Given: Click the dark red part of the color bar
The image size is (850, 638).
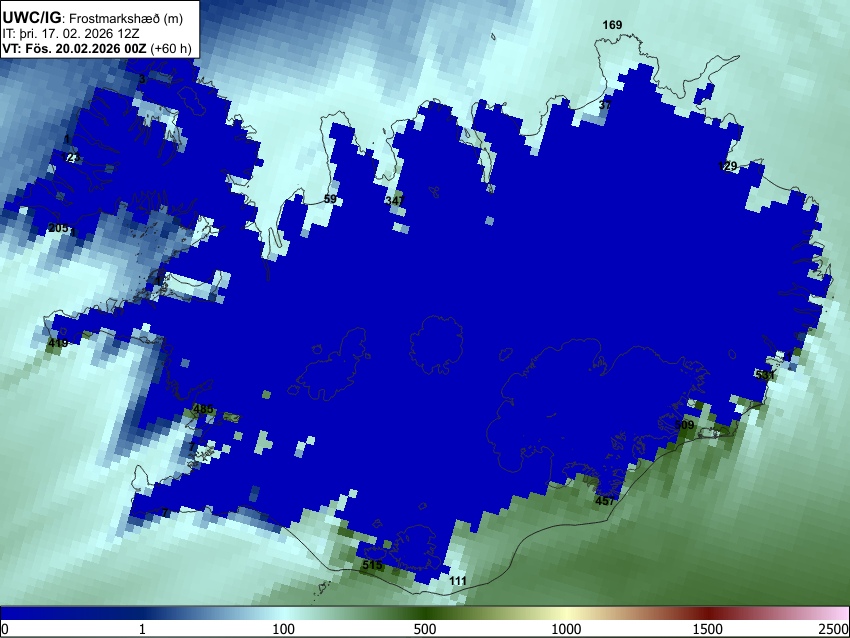Looking at the screenshot, I should [x=708, y=614].
